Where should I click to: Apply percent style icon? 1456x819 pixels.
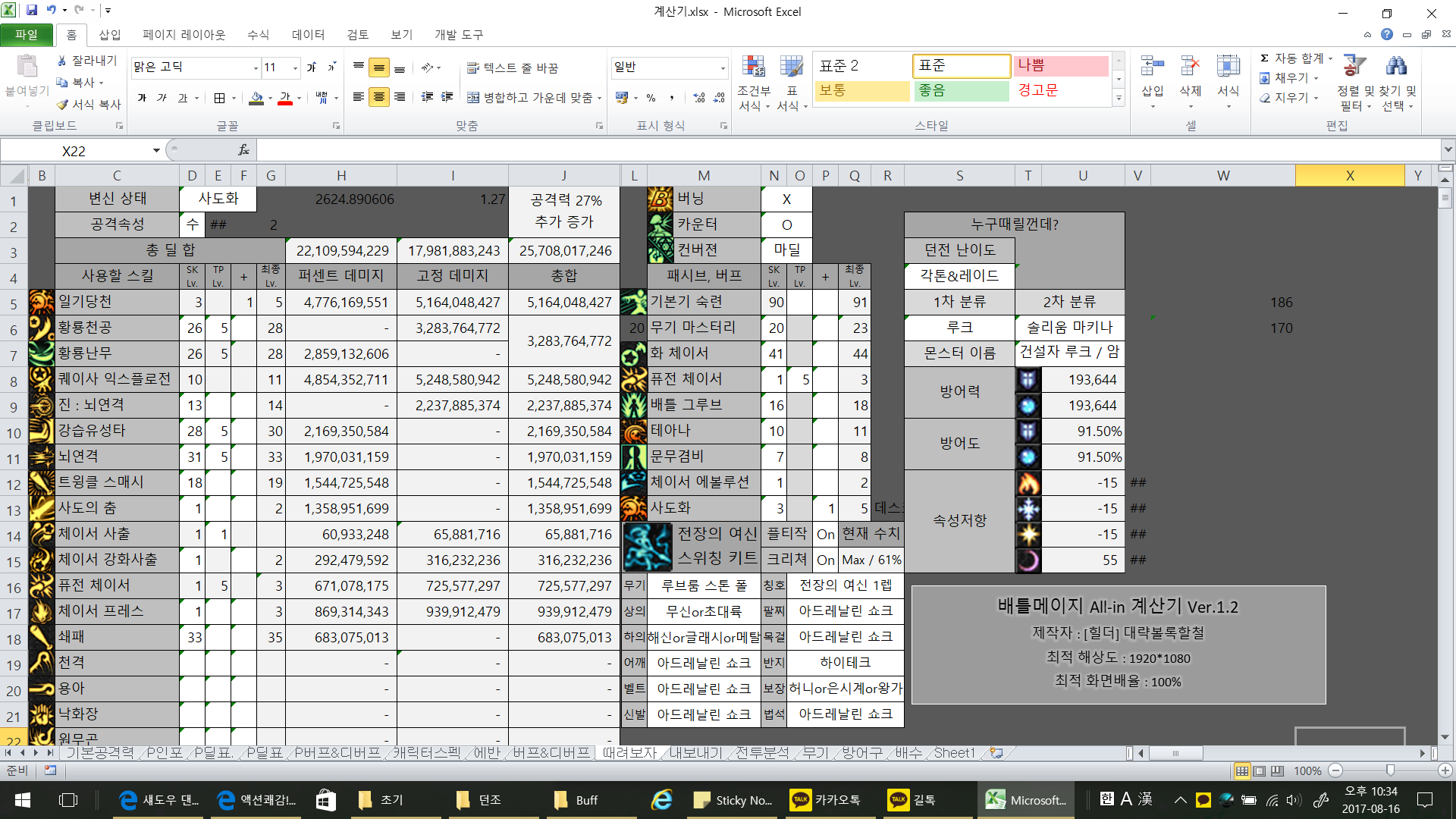(x=651, y=97)
